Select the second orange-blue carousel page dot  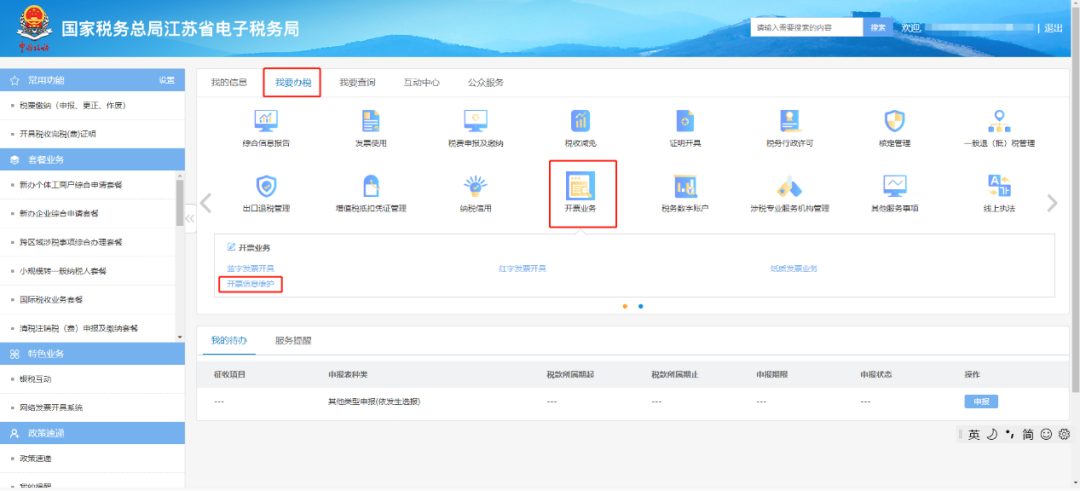tap(640, 306)
